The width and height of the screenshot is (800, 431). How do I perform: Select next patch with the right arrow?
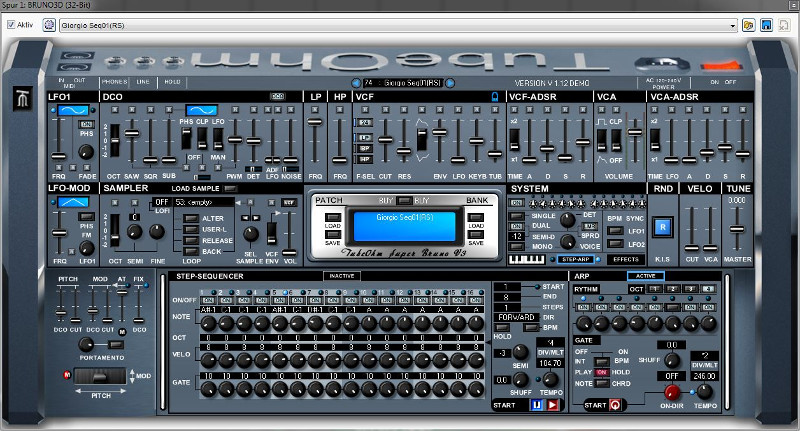pyautogui.click(x=450, y=83)
